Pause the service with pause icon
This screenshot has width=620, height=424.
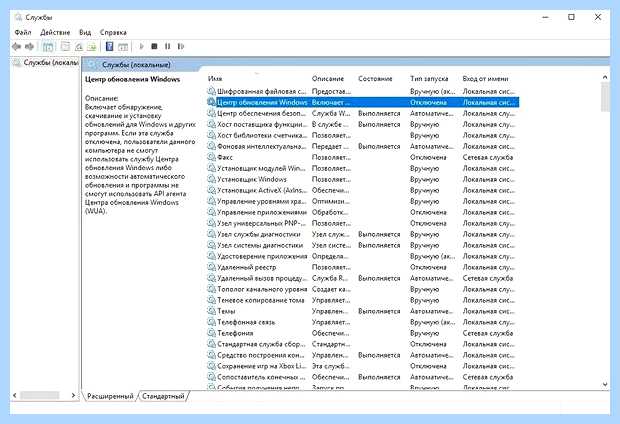(168, 47)
